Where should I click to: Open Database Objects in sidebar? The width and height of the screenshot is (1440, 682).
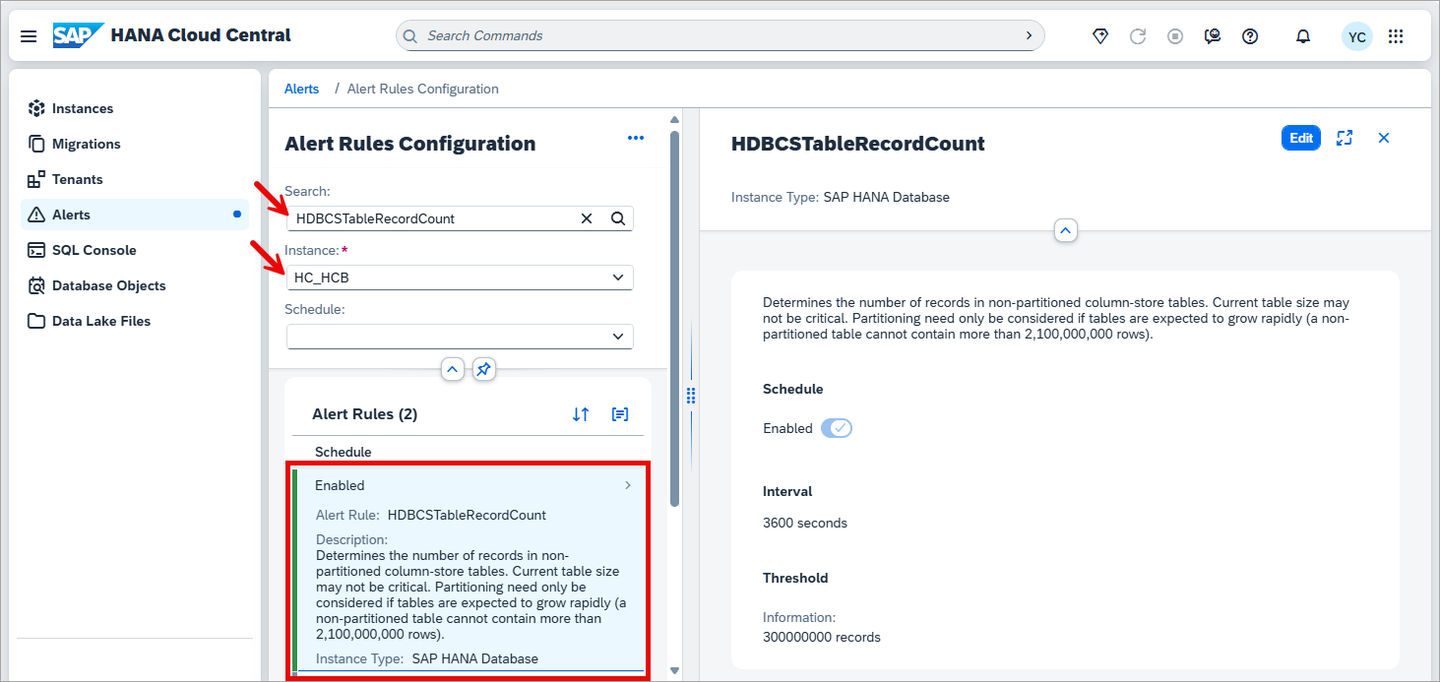point(135,286)
